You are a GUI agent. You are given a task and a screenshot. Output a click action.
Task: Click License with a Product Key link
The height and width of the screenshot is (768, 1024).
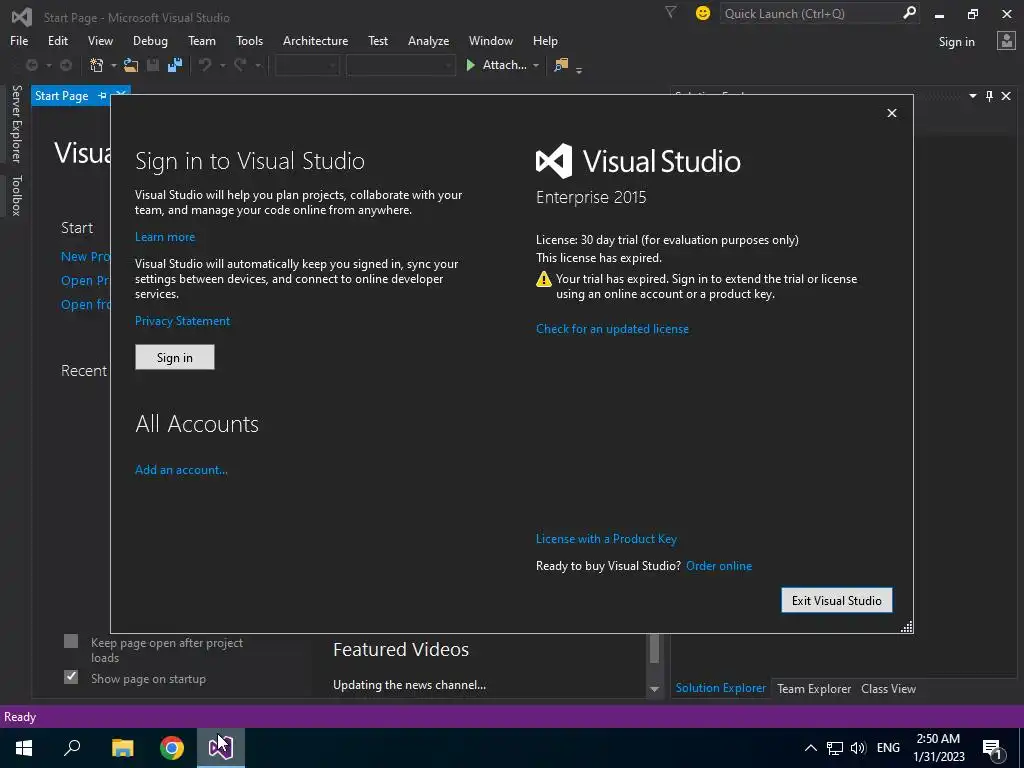(x=606, y=539)
